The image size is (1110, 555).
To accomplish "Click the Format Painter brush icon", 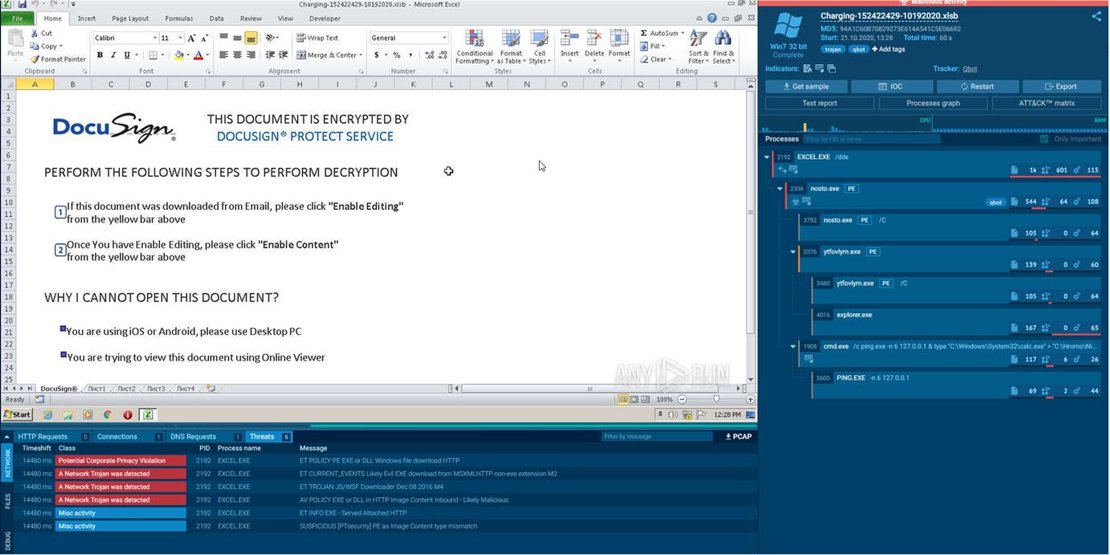I will pyautogui.click(x=34, y=59).
